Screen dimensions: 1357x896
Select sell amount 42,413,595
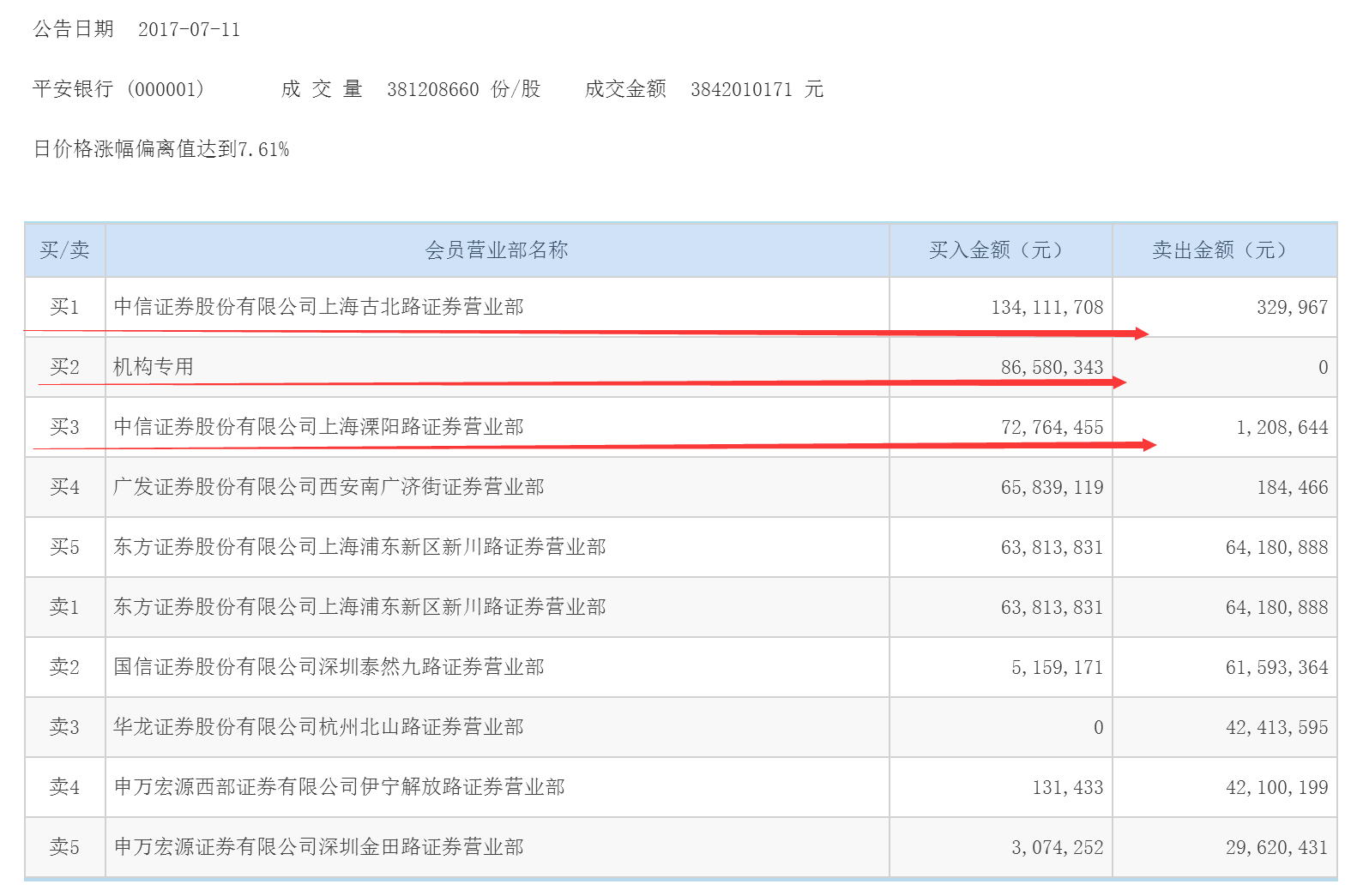pyautogui.click(x=1276, y=727)
